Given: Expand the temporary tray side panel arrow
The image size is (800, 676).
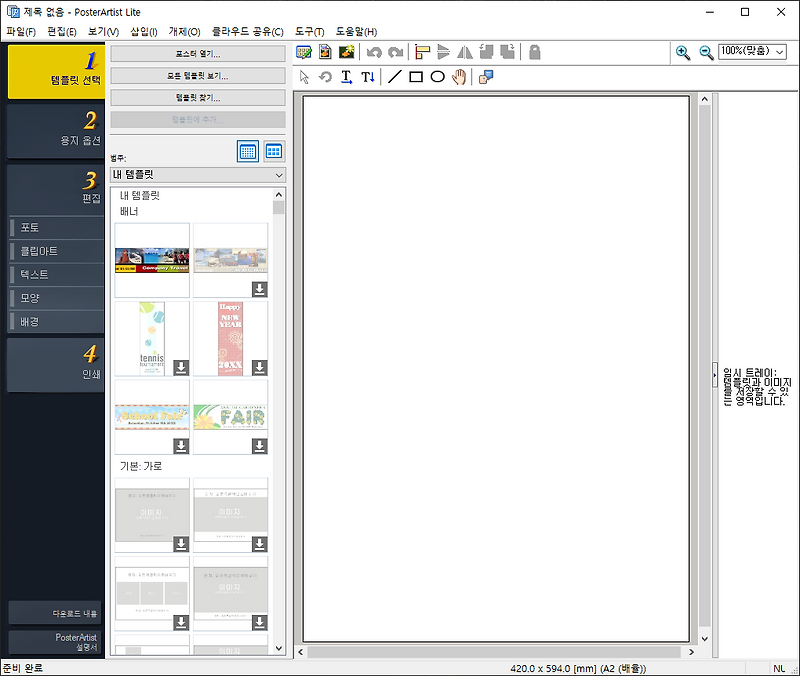Looking at the screenshot, I should pos(715,375).
